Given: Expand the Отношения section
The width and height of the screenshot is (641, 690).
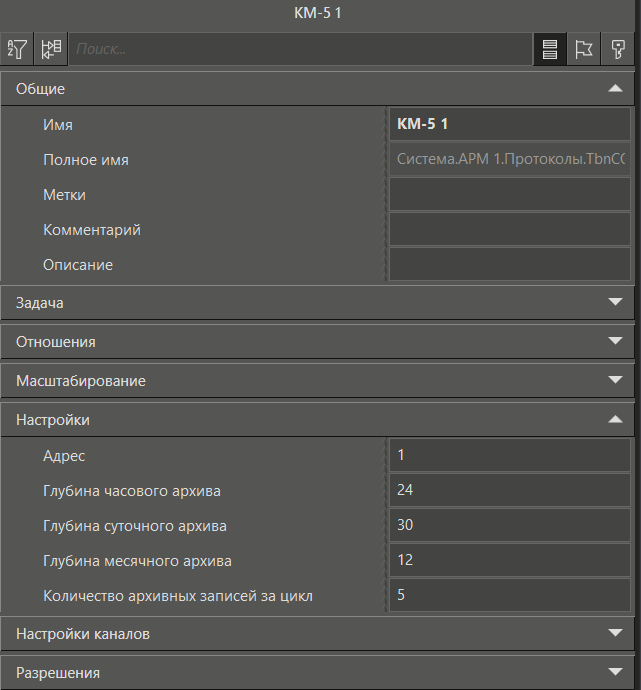Looking at the screenshot, I should click(615, 342).
